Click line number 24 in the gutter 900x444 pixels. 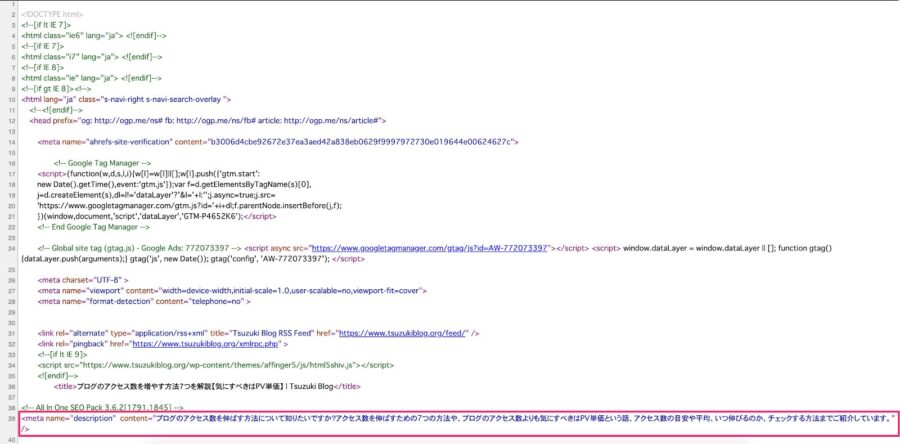[13, 249]
